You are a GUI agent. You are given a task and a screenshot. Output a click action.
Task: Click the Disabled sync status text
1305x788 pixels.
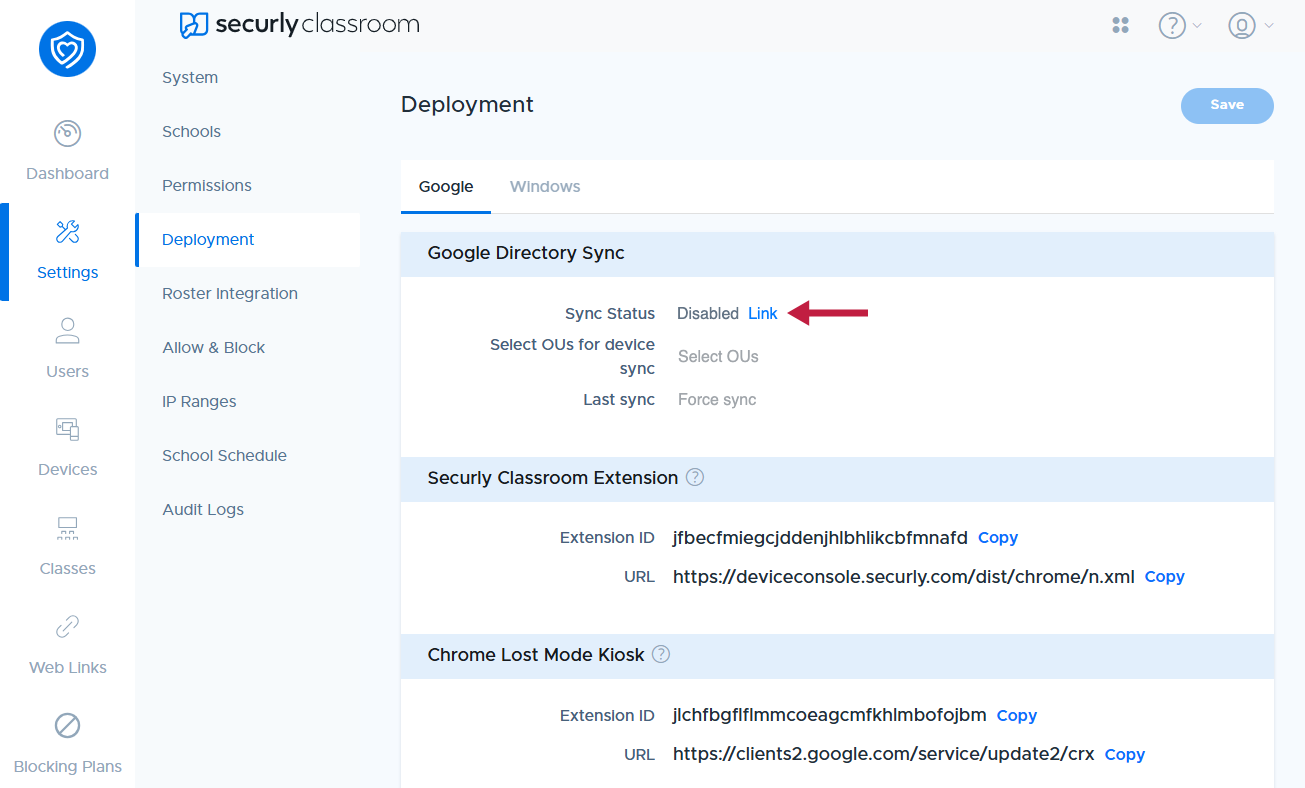coord(707,313)
